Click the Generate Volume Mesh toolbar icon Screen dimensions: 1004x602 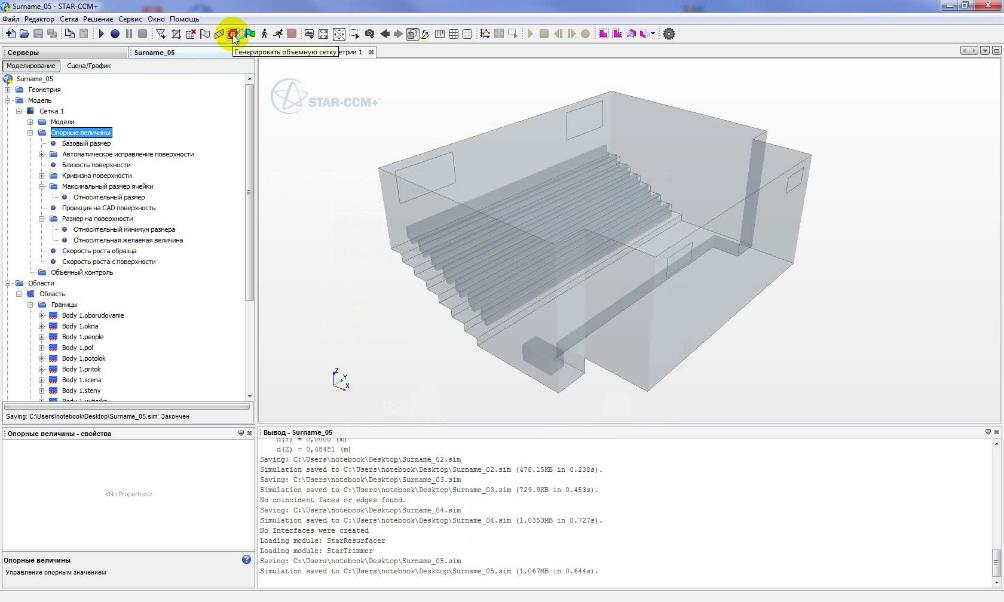[x=232, y=34]
